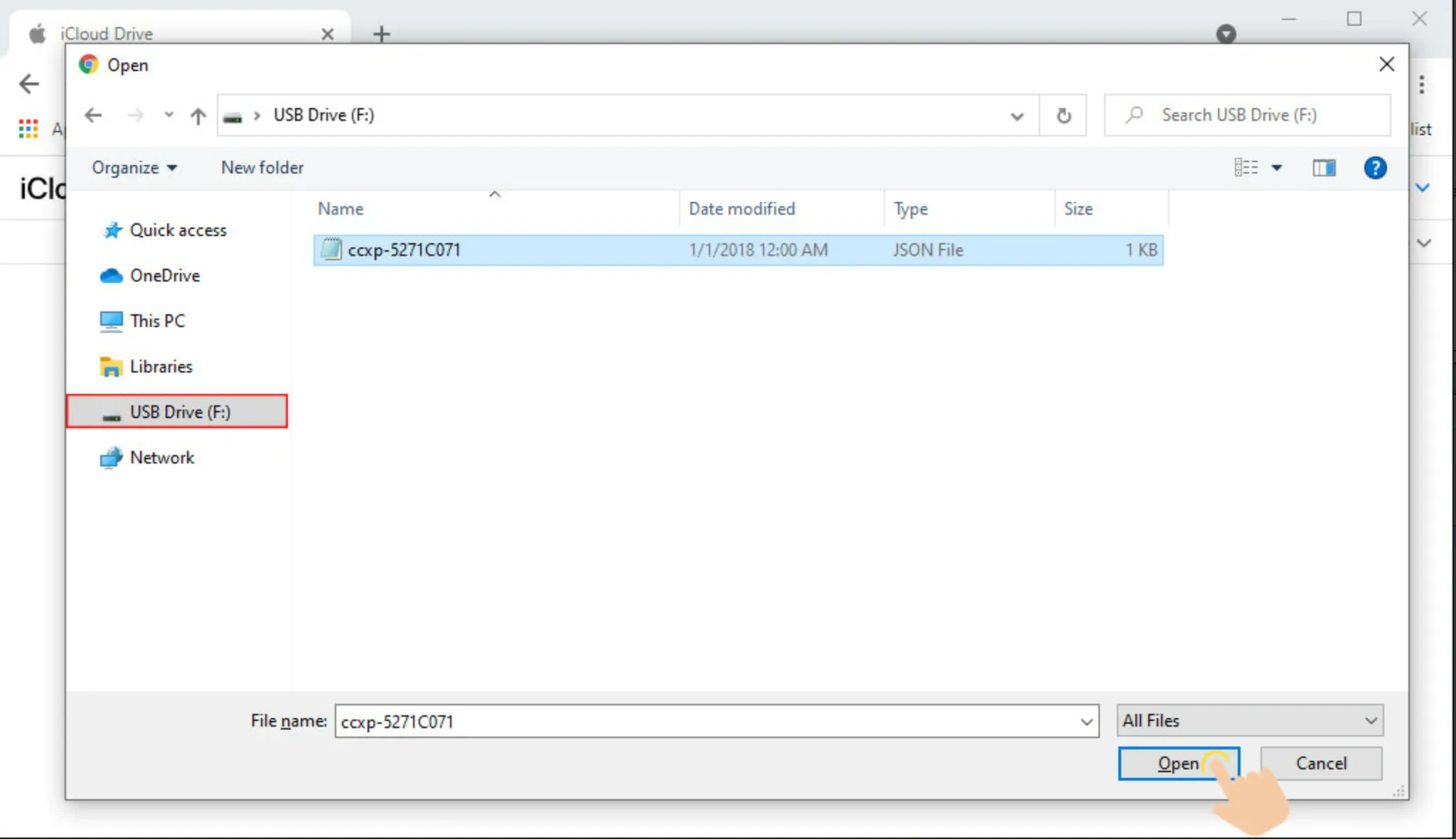Image resolution: width=1456 pixels, height=839 pixels.
Task: Click the change view layout icon
Action: (1246, 168)
